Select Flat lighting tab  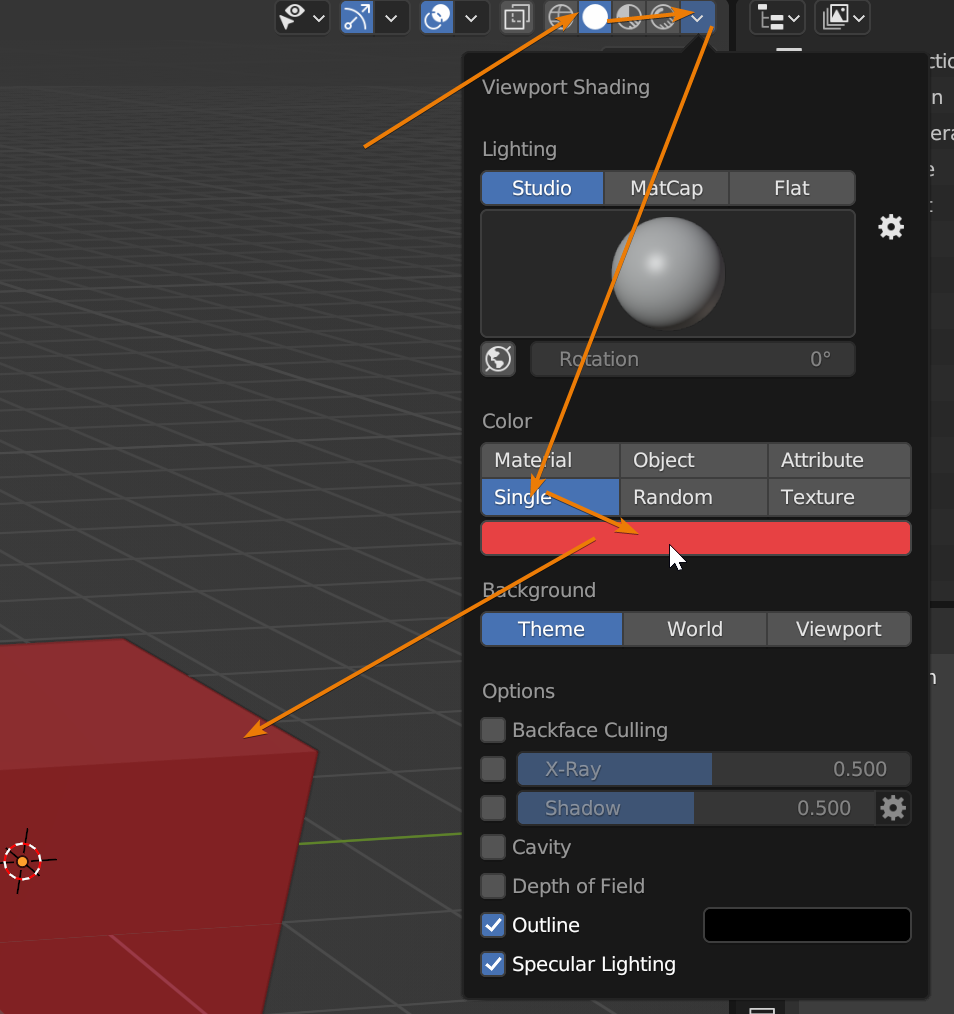pyautogui.click(x=791, y=188)
